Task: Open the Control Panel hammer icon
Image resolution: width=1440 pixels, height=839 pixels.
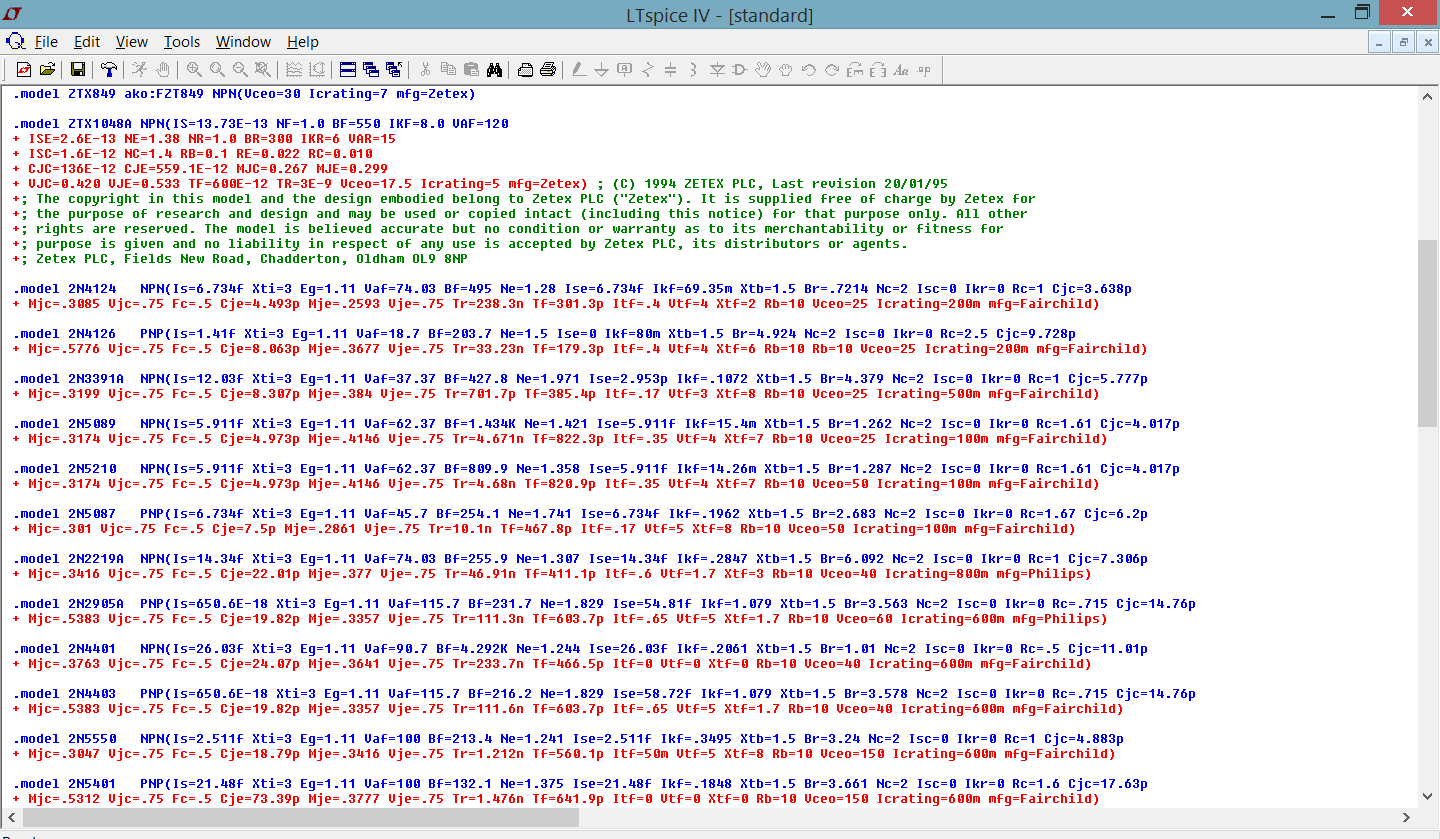Action: point(108,69)
